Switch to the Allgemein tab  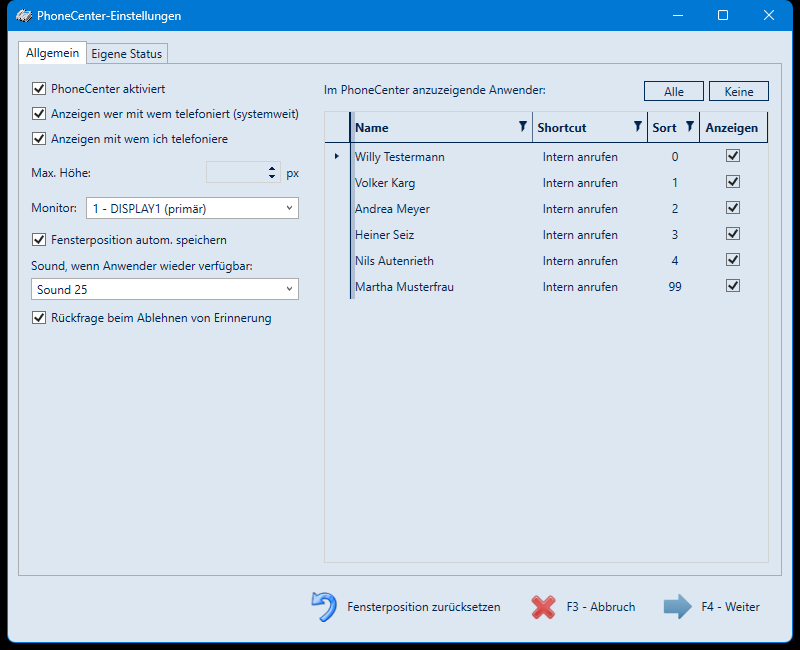coord(53,53)
